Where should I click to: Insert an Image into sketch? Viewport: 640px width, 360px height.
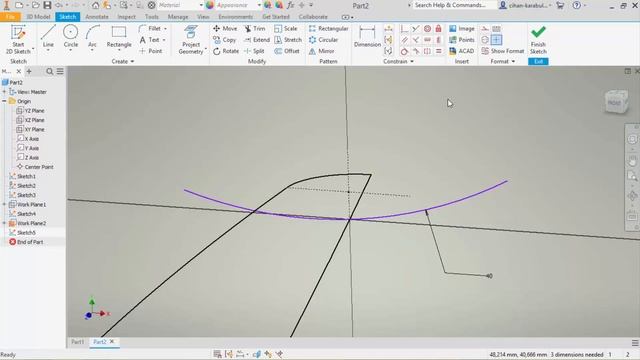point(462,29)
